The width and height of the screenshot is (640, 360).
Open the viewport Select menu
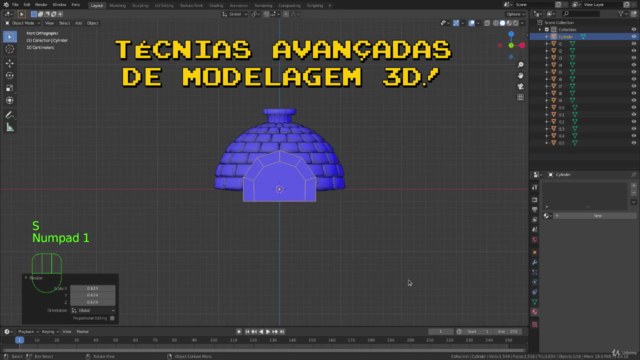coord(64,23)
